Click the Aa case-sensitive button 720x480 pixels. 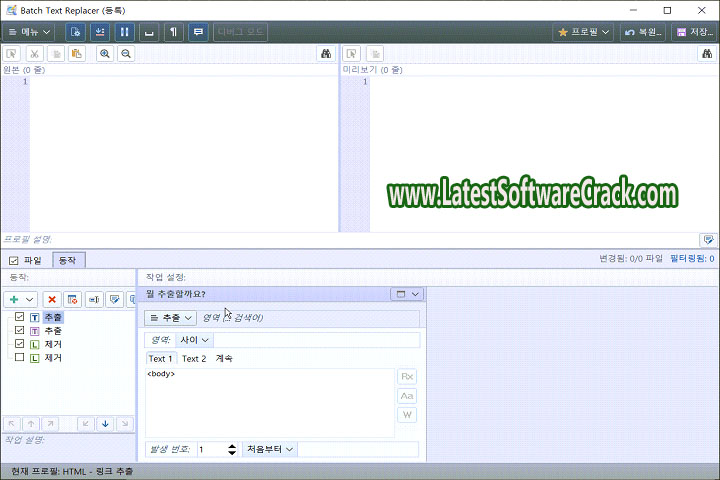407,396
